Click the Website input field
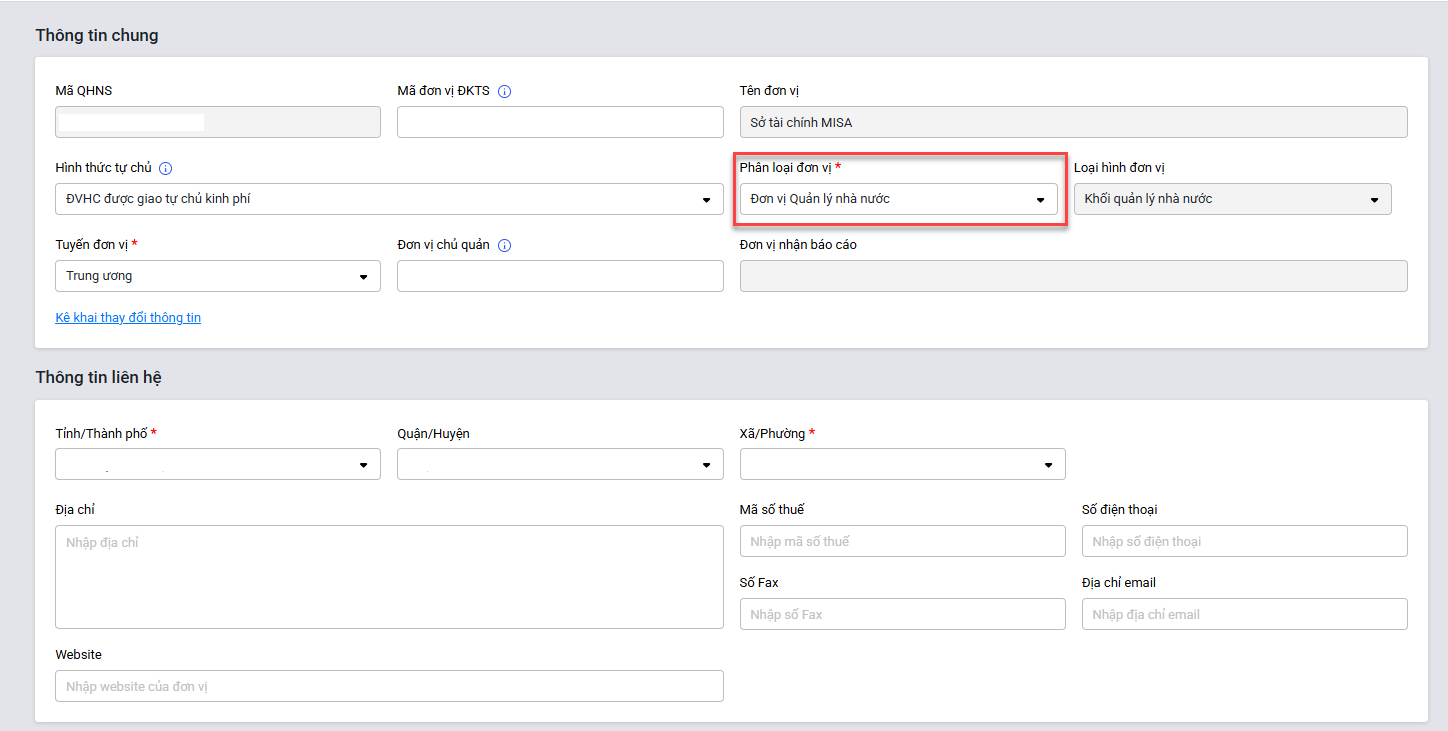This screenshot has width=1448, height=731. pyautogui.click(x=389, y=686)
